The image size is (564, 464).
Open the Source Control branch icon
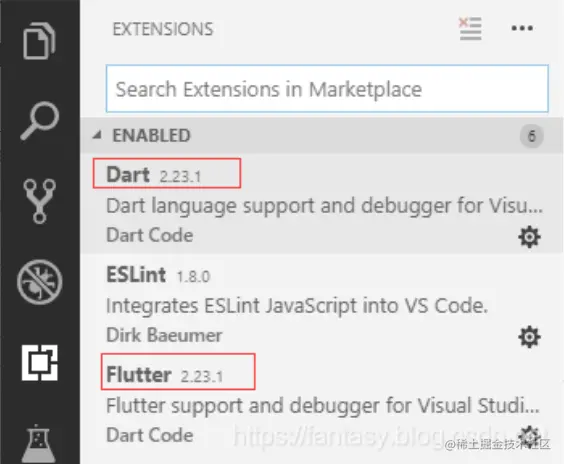click(x=40, y=201)
